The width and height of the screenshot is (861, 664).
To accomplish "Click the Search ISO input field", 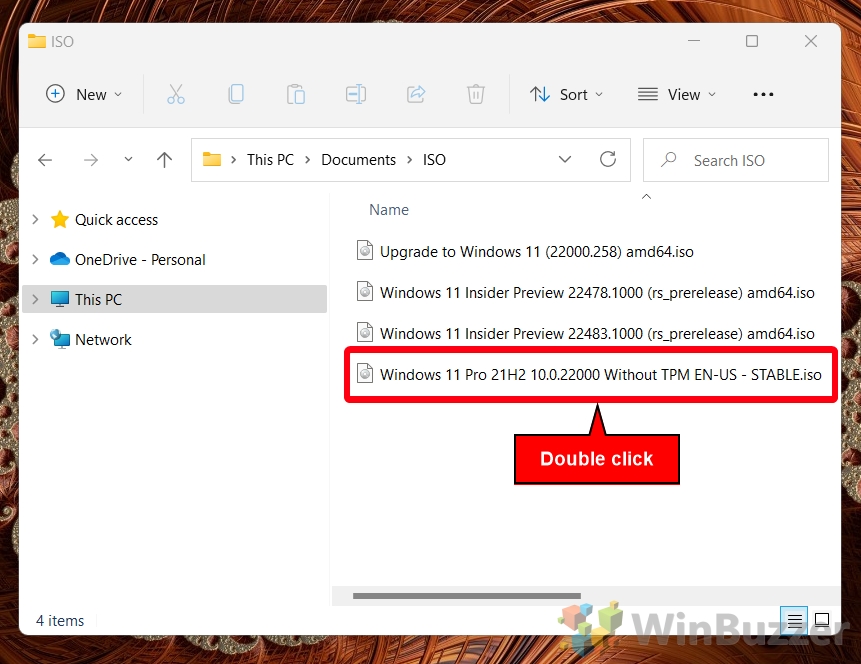I will [x=735, y=159].
